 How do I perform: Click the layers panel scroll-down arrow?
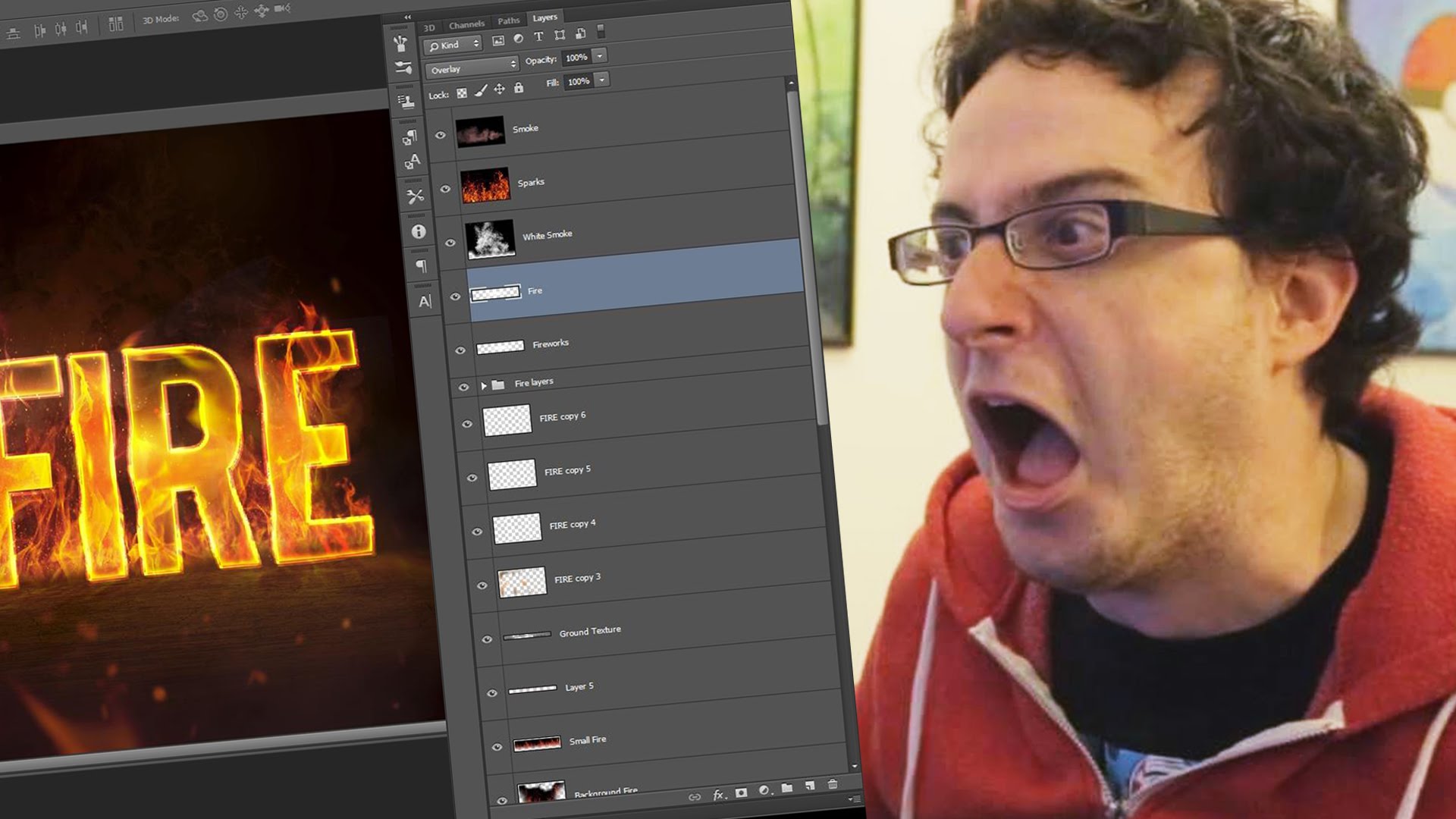[x=855, y=767]
